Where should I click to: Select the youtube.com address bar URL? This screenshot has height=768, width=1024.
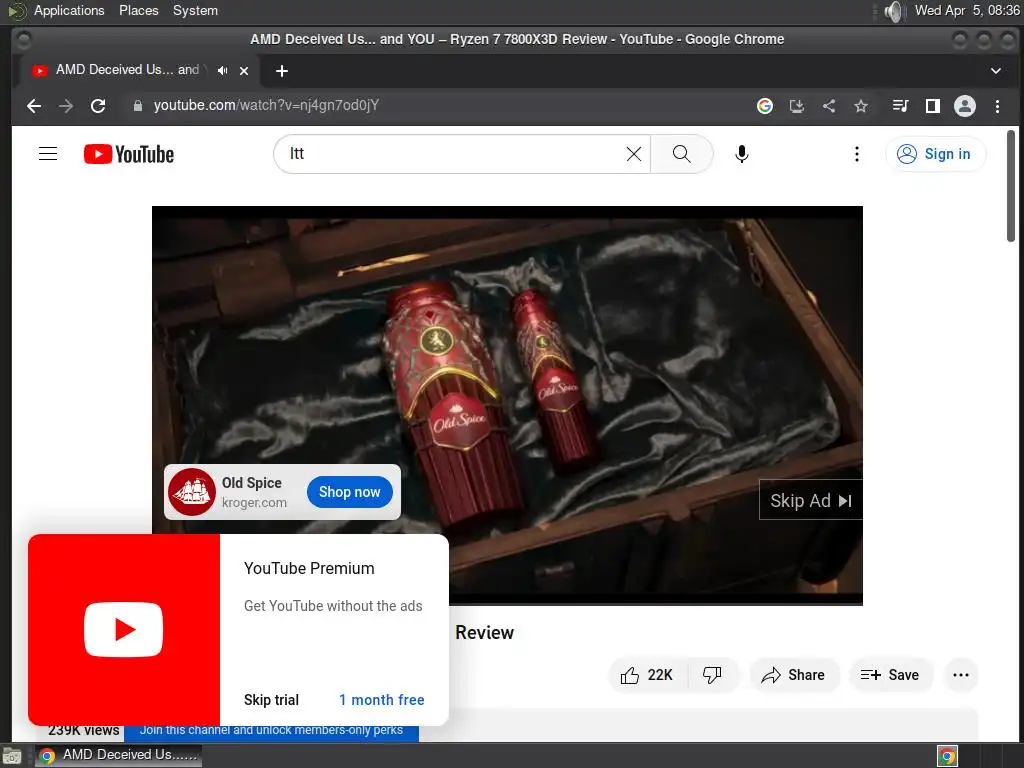[x=266, y=106]
